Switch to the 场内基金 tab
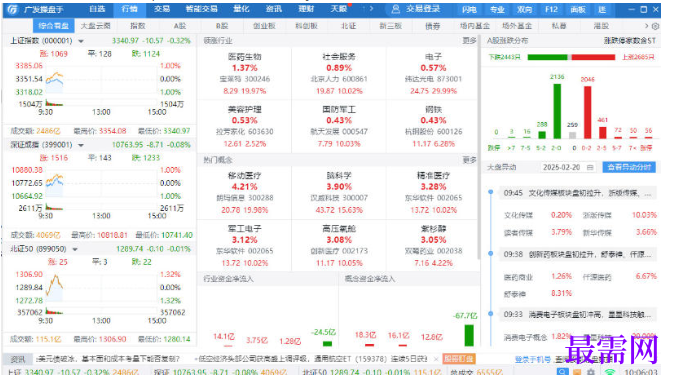 (x=475, y=26)
